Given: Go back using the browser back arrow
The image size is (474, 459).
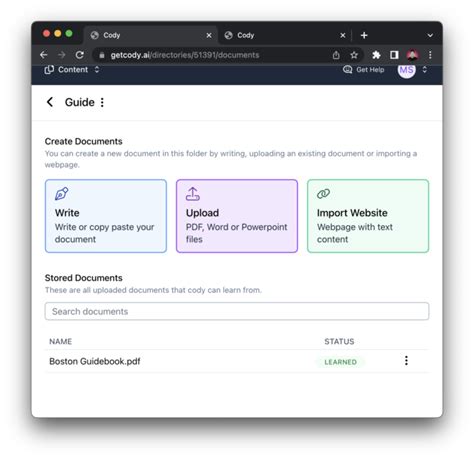Looking at the screenshot, I should pyautogui.click(x=44, y=55).
